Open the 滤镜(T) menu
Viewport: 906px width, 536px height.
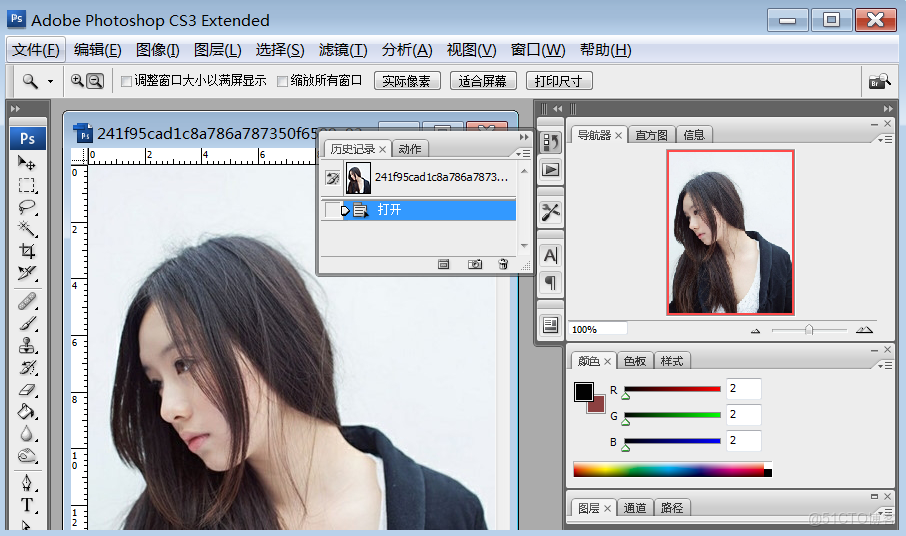(343, 50)
